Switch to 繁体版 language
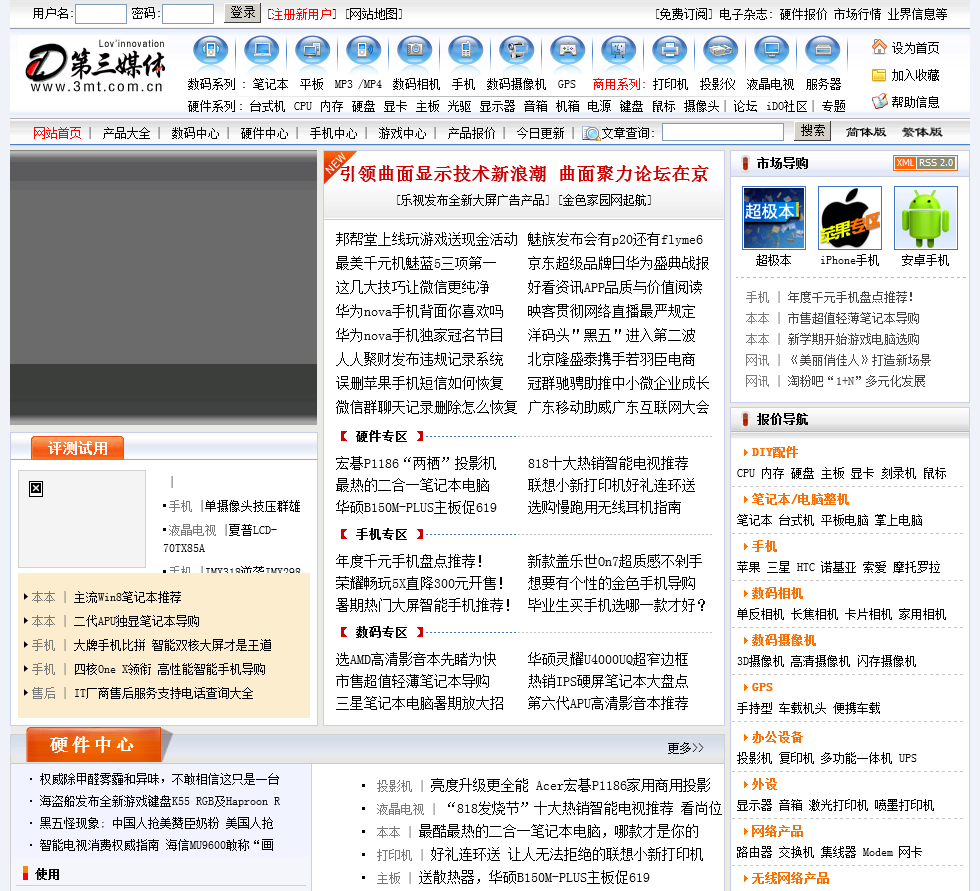The width and height of the screenshot is (980, 891). 922,132
